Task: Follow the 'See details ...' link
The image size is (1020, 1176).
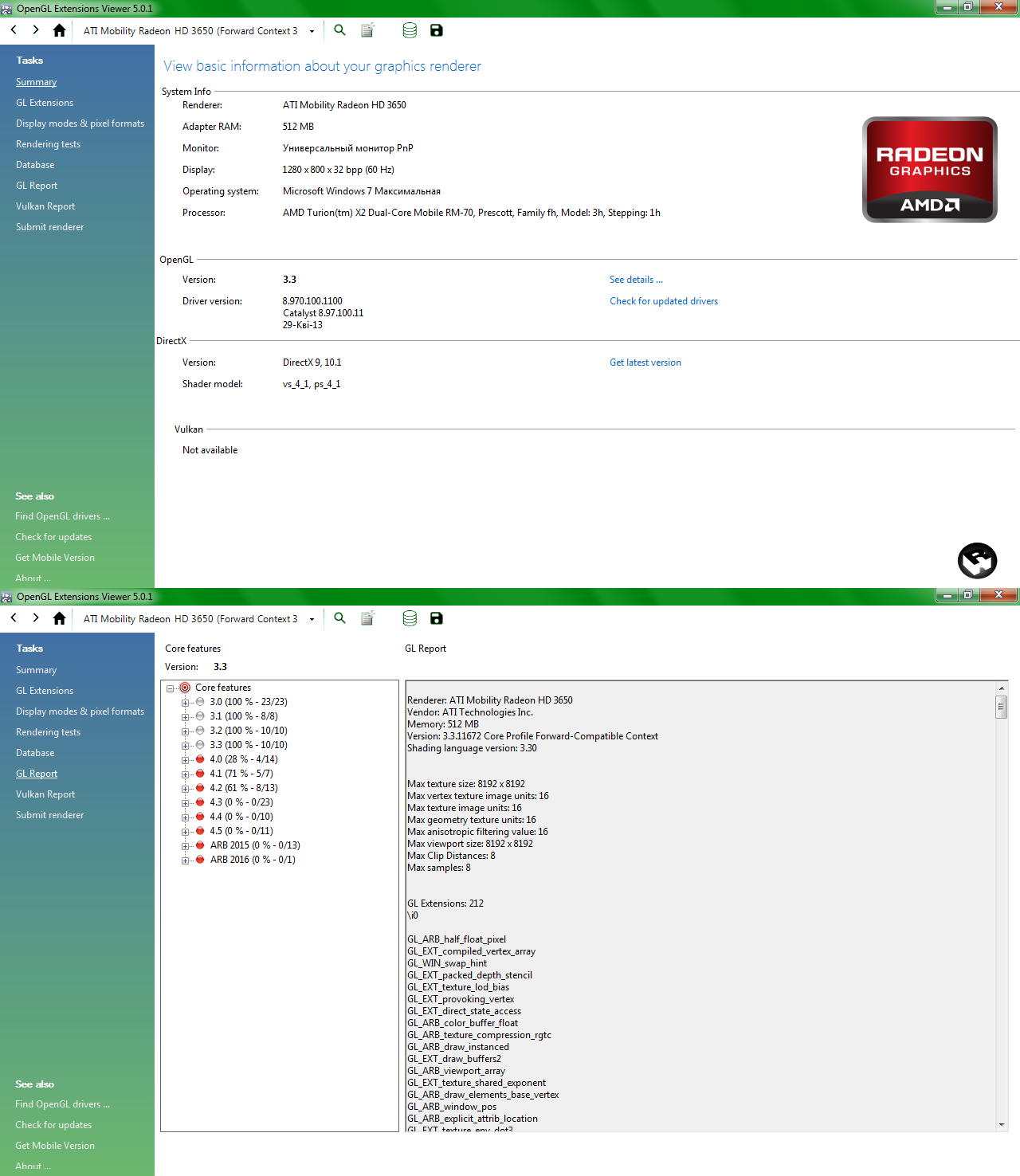Action: click(x=636, y=280)
